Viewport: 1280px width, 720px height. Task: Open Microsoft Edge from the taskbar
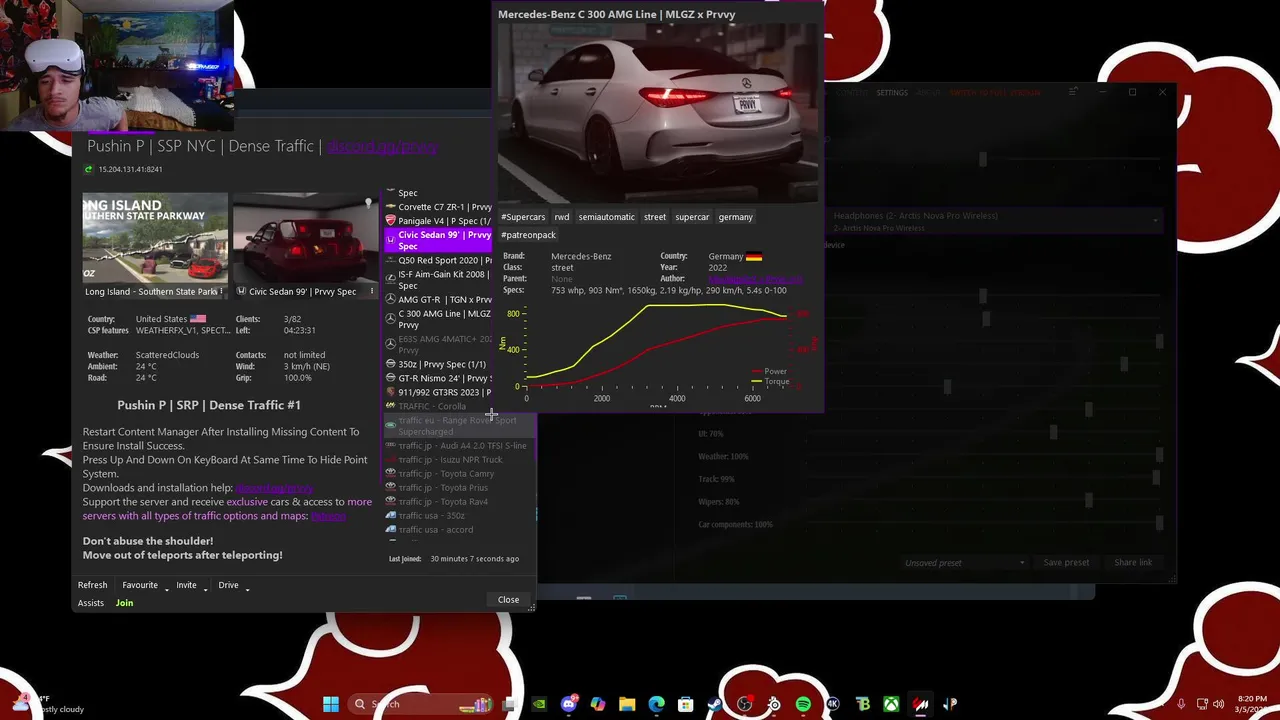[656, 704]
